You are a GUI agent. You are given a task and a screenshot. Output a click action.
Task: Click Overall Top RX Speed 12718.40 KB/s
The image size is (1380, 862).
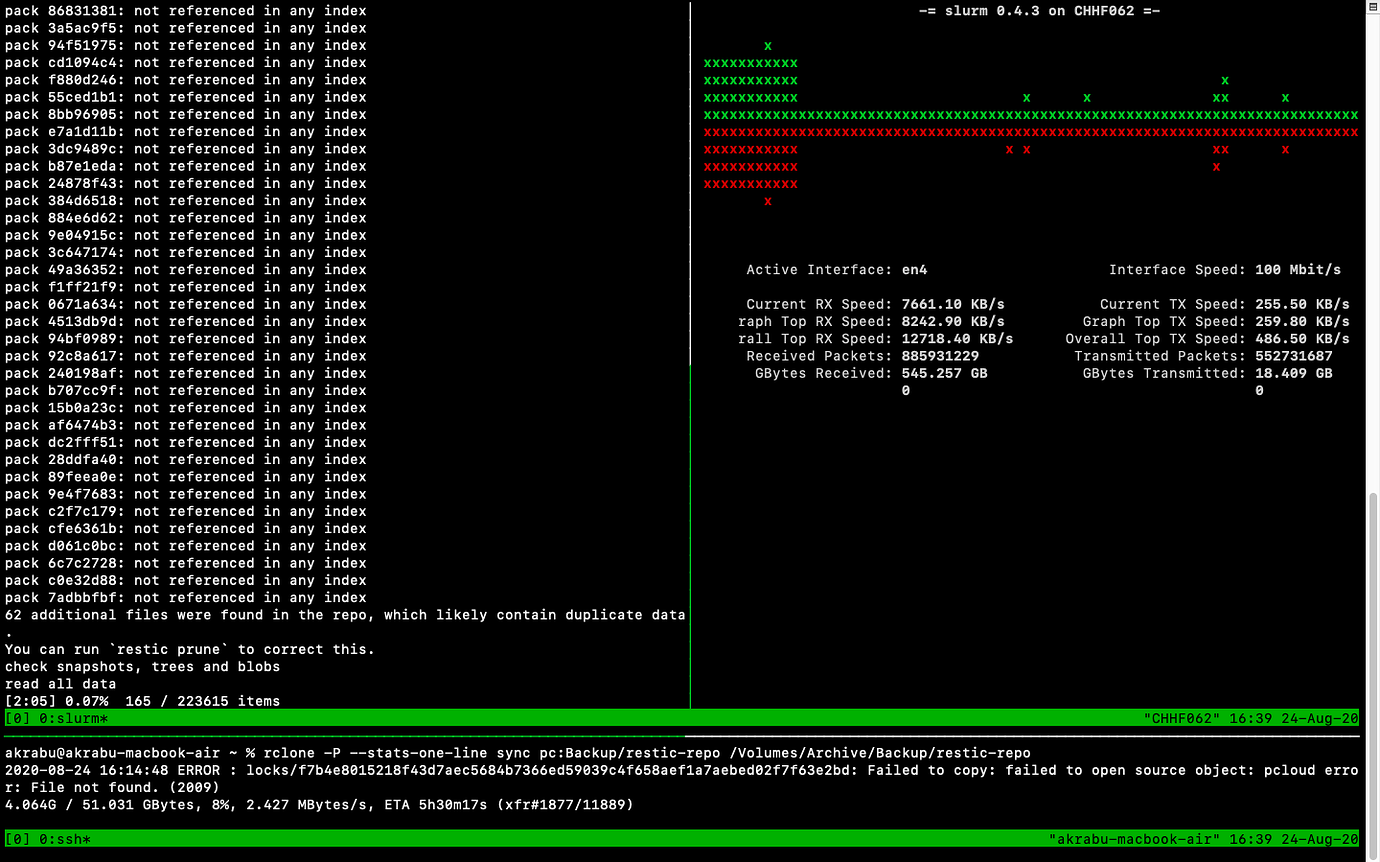(x=957, y=339)
